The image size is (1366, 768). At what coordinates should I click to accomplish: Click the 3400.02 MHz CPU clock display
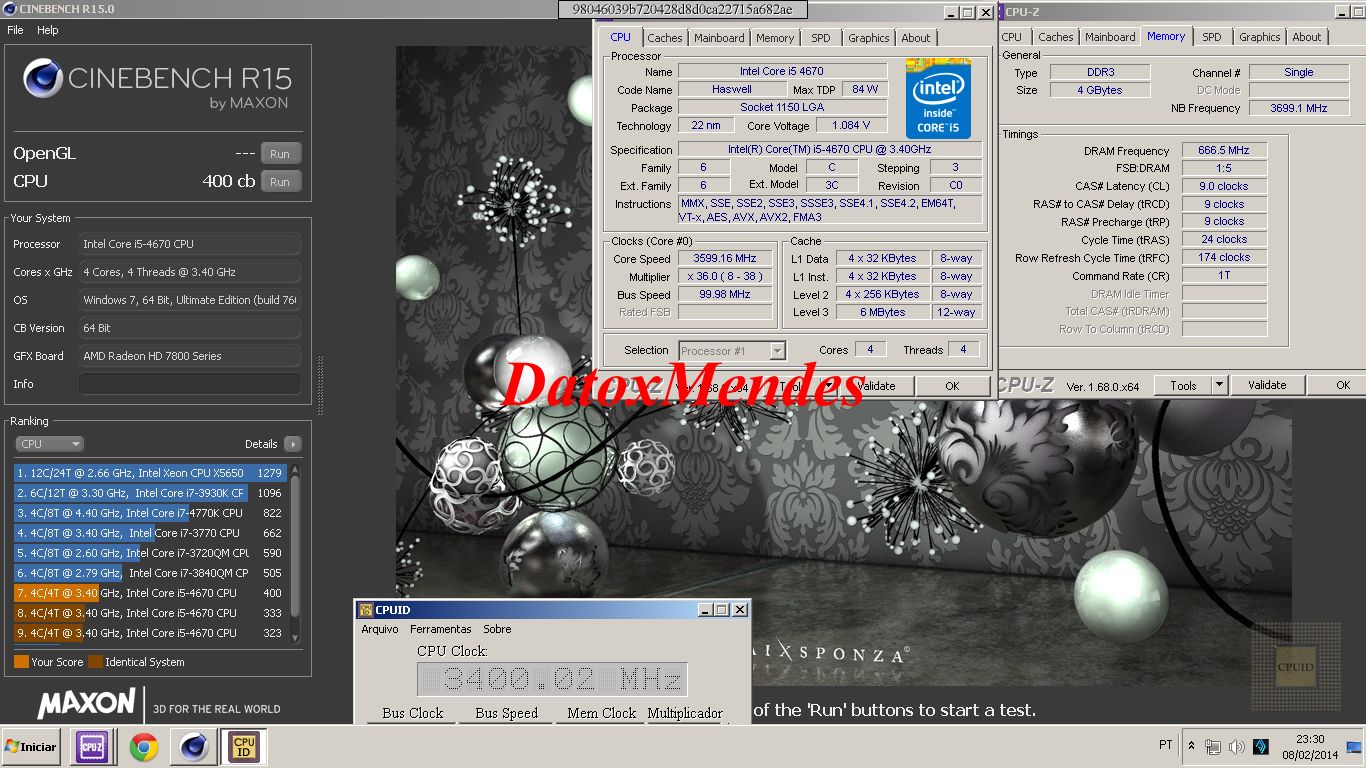click(x=552, y=679)
